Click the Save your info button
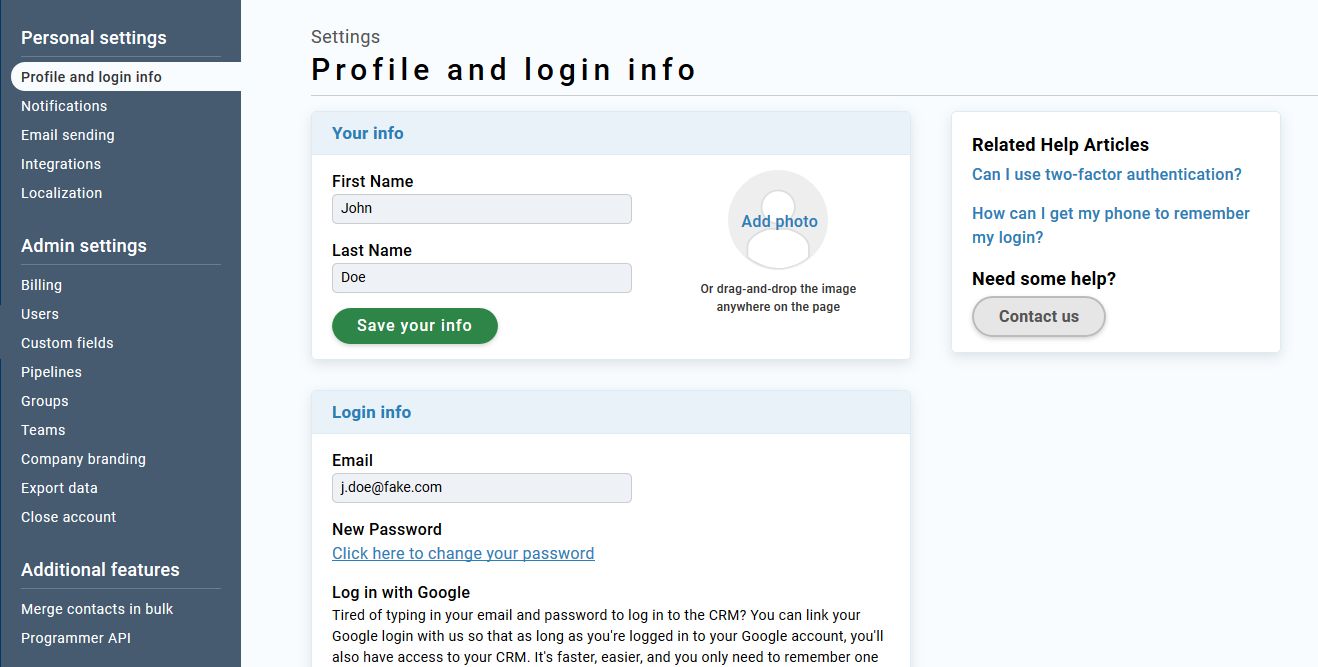1318x667 pixels. (414, 326)
